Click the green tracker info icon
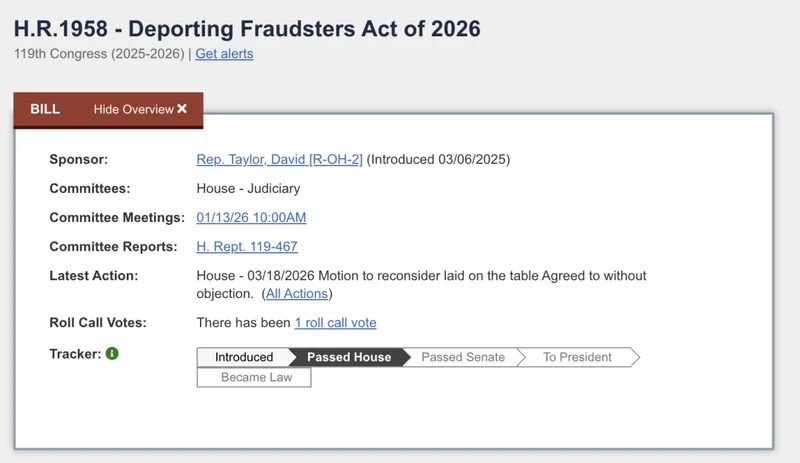800x463 pixels. (x=112, y=354)
